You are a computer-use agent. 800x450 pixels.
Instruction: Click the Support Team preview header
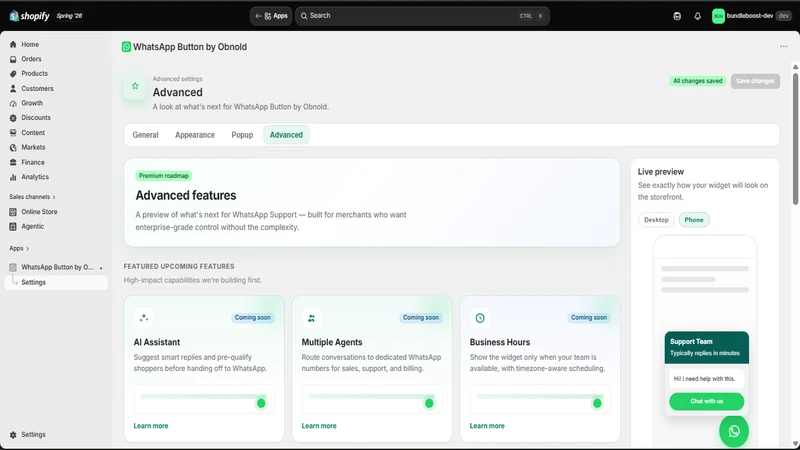707,347
